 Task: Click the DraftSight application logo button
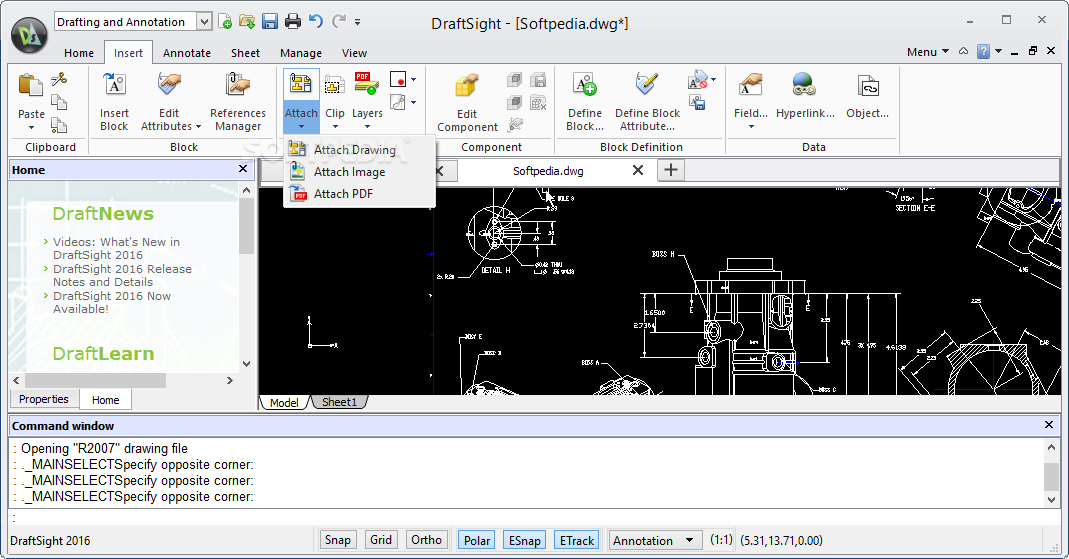29,35
